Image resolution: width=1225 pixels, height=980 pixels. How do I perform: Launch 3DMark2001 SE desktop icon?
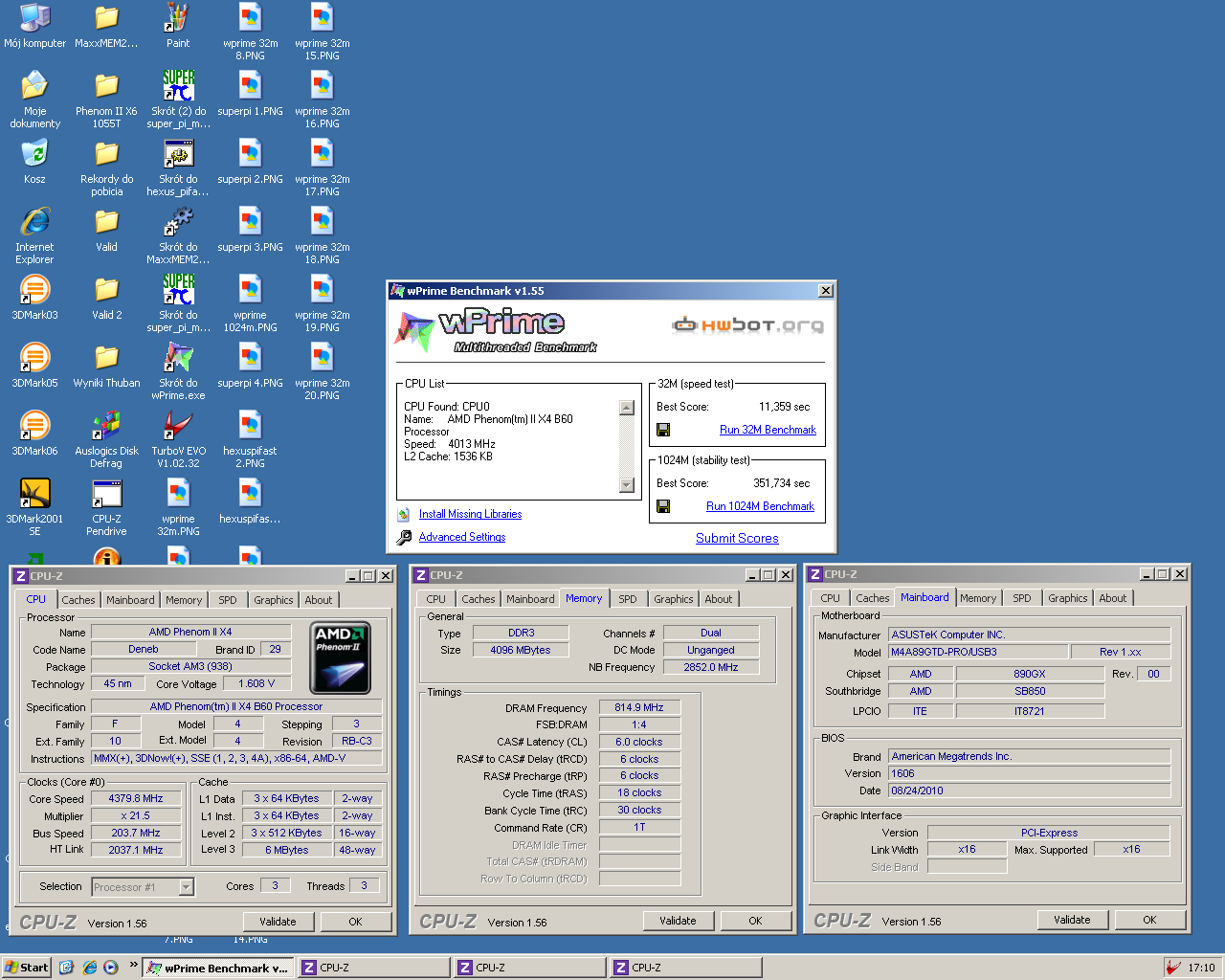tap(34, 493)
